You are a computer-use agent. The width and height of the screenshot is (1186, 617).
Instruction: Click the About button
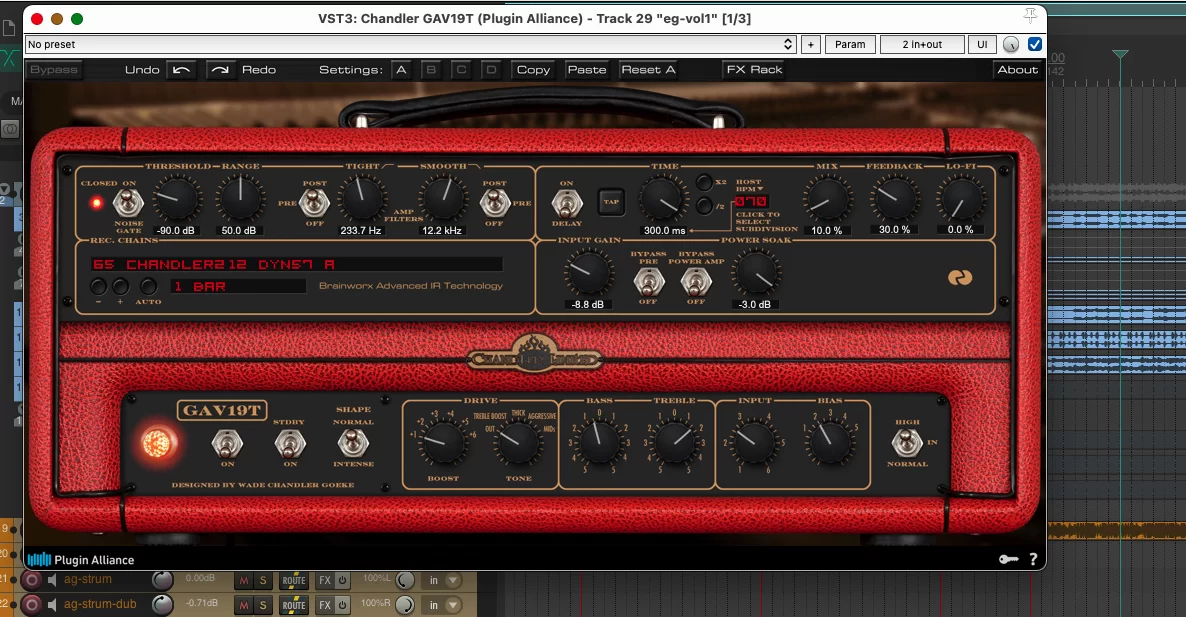click(1017, 70)
